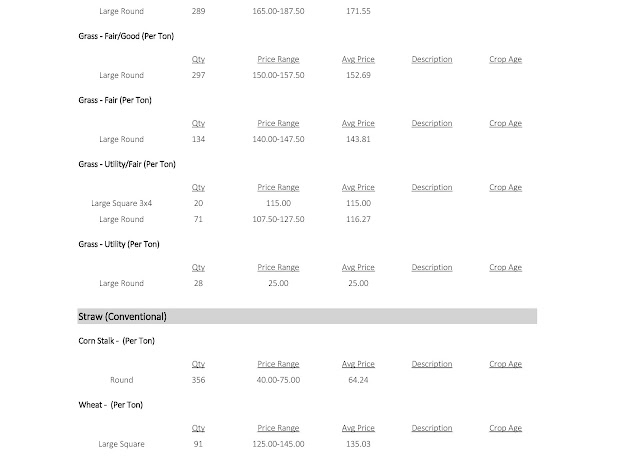Click the Round row label under Corn Stalk
This screenshot has width=640, height=458.
(121, 380)
